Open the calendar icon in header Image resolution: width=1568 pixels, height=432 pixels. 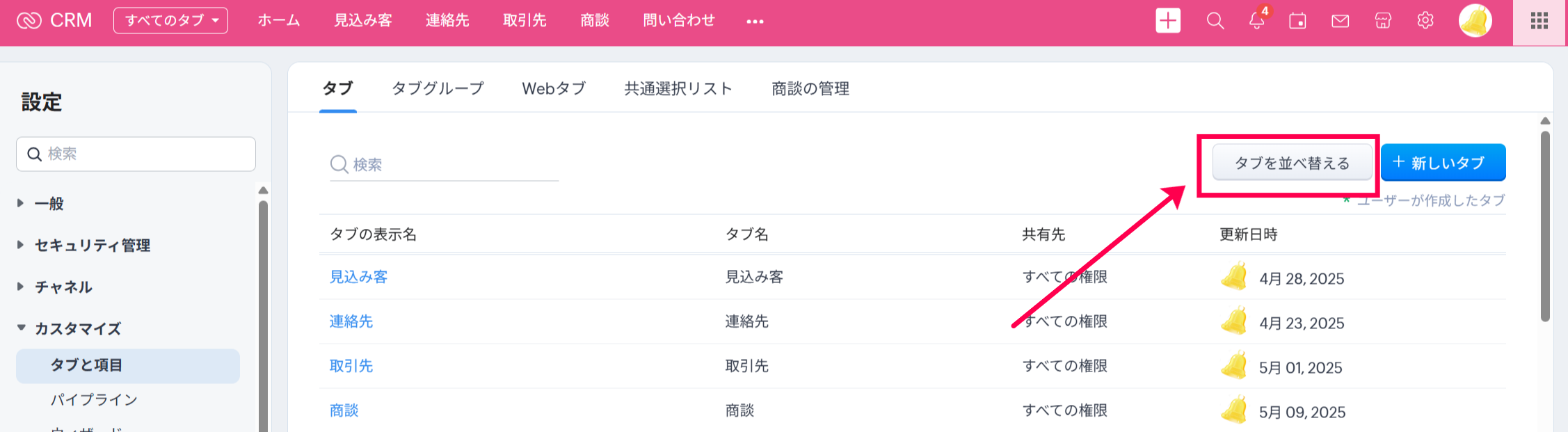coord(1297,21)
